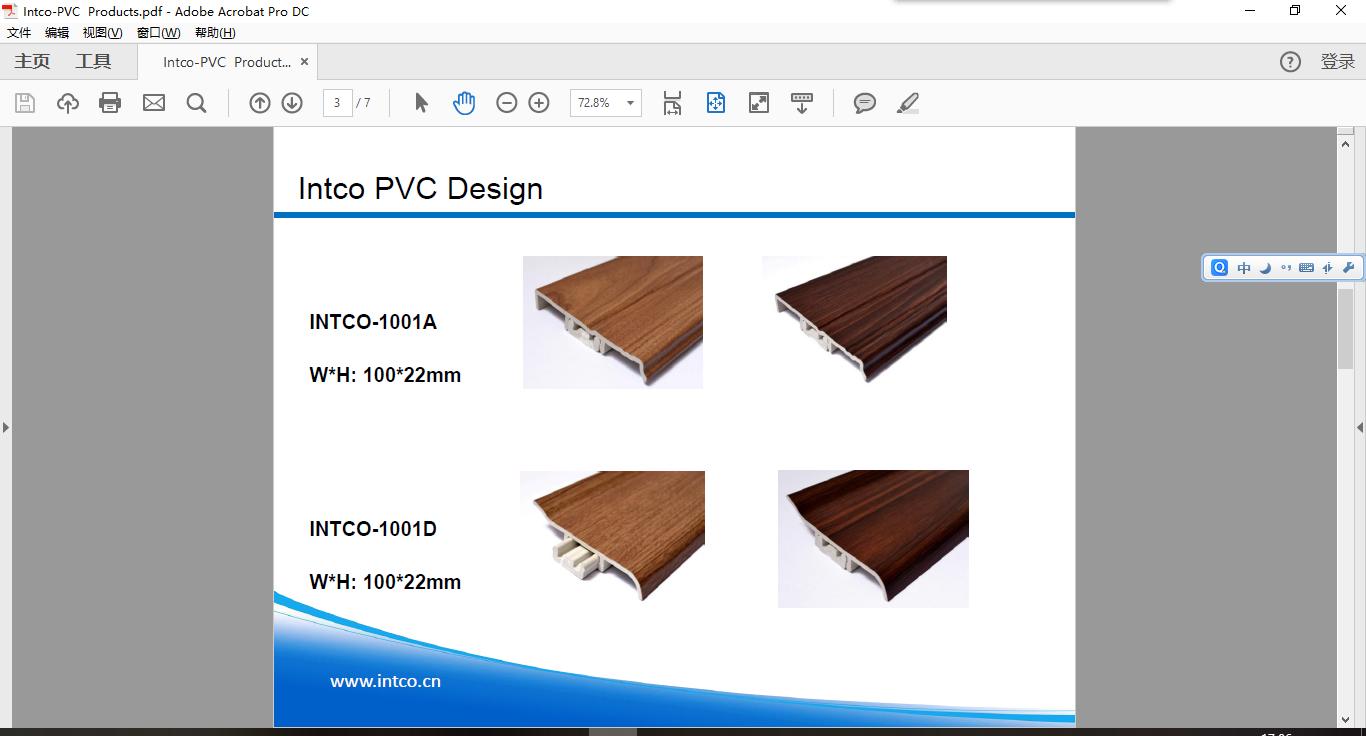
Task: Click the page number input field
Action: pos(337,103)
